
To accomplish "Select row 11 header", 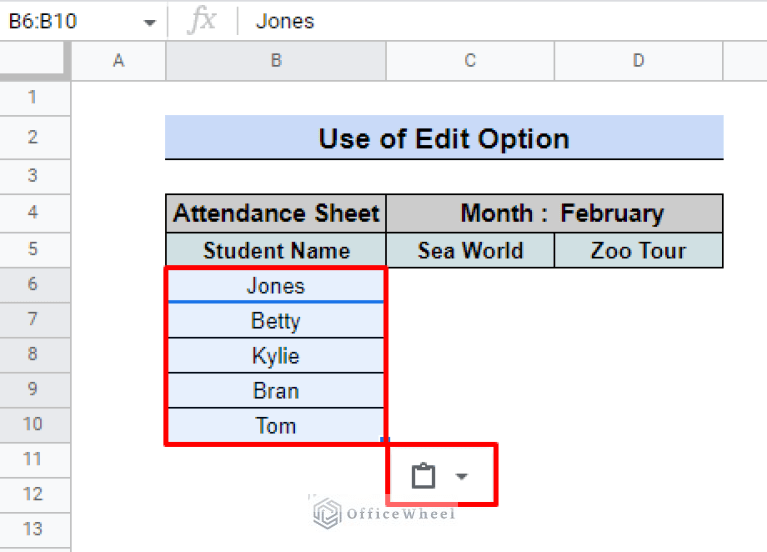I will coord(35,460).
